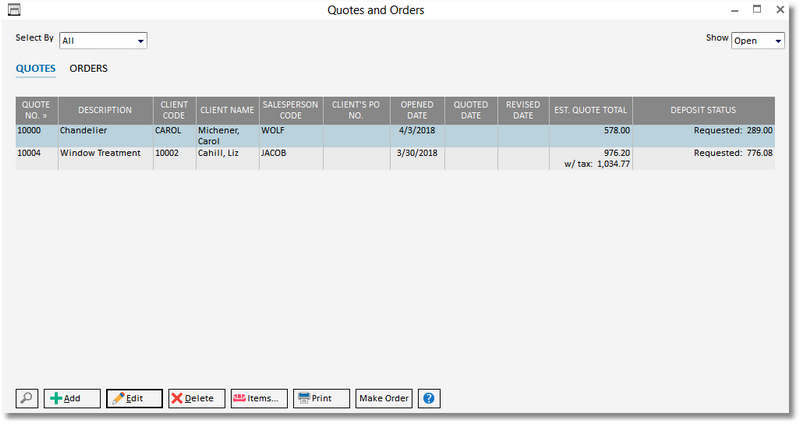Open the Show dropdown set to Open
This screenshot has width=800, height=424.
758,40
